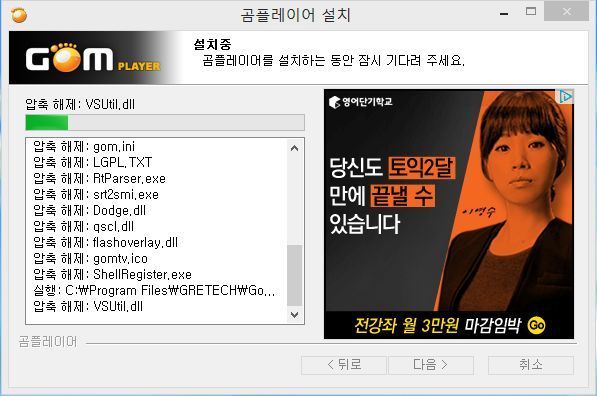This screenshot has height=396, width=597.
Task: Select log line 압축 해제: LGPL.TXT
Action: pos(93,163)
